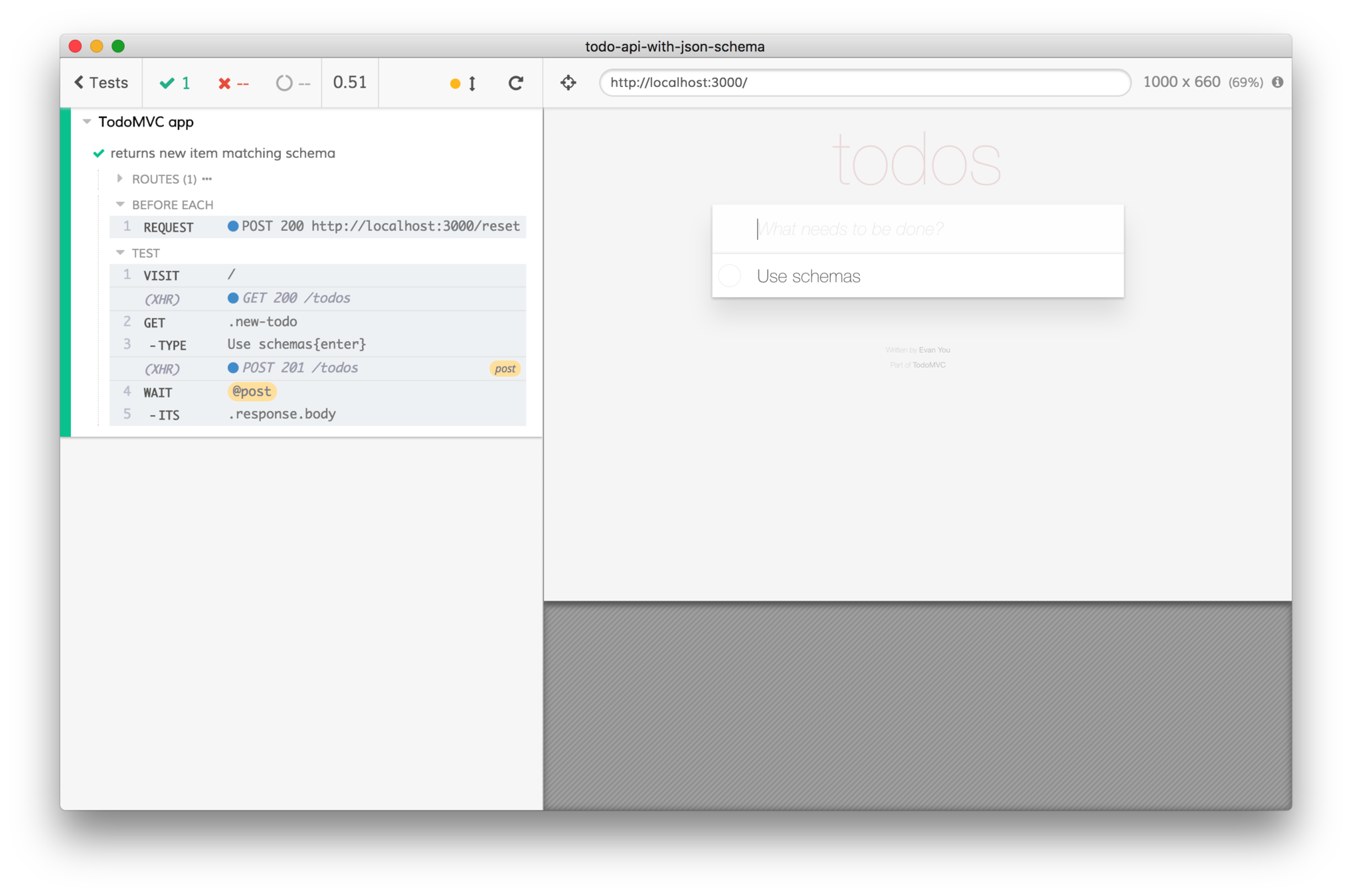Click the green passed tests checkmark

click(167, 83)
